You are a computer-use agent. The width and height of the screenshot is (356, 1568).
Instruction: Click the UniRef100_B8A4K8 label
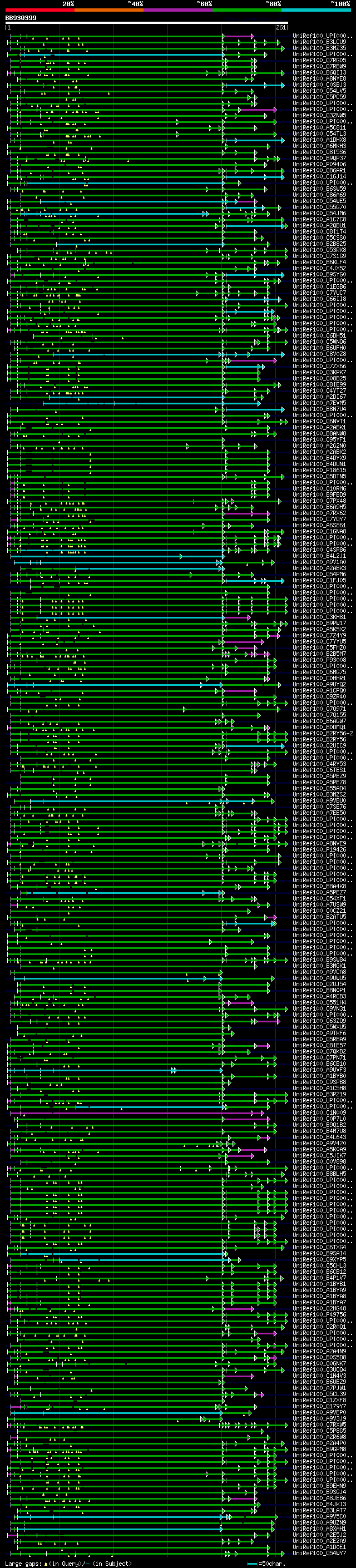coord(319,886)
